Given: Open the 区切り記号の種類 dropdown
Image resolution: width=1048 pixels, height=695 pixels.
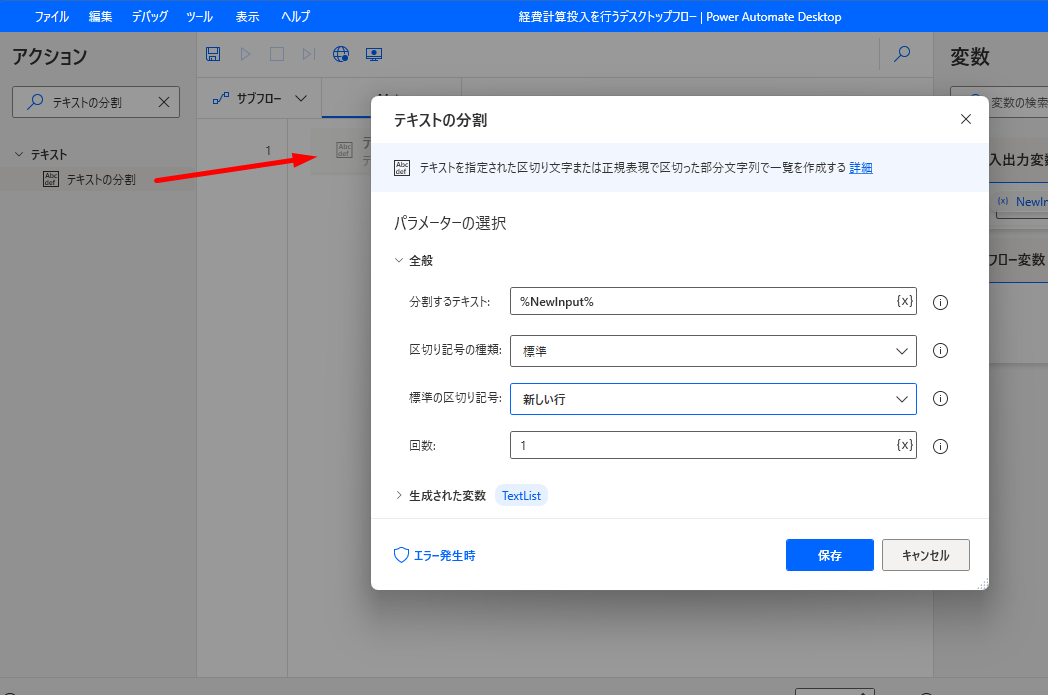Looking at the screenshot, I should pos(713,351).
